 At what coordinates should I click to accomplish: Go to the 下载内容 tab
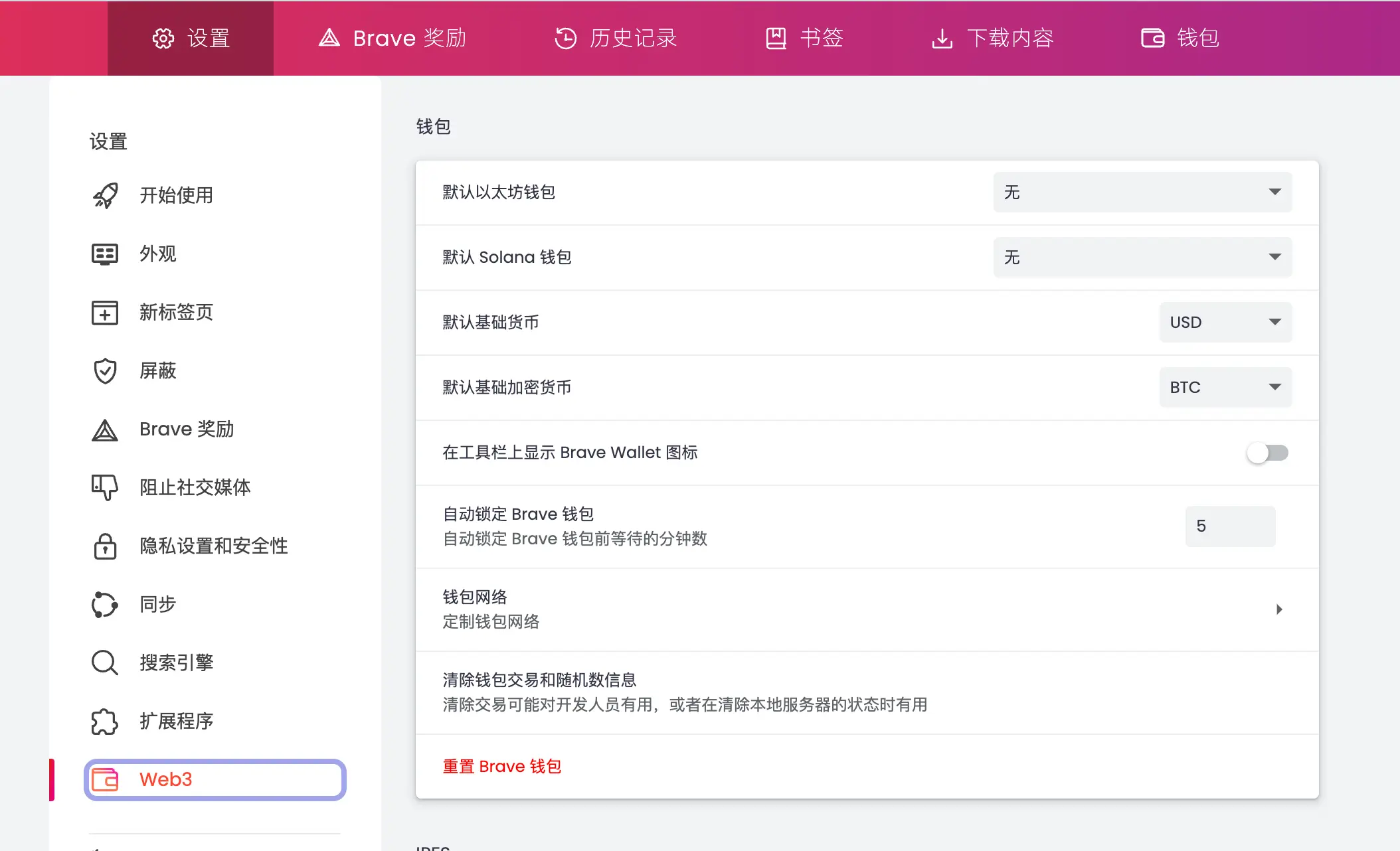point(992,39)
